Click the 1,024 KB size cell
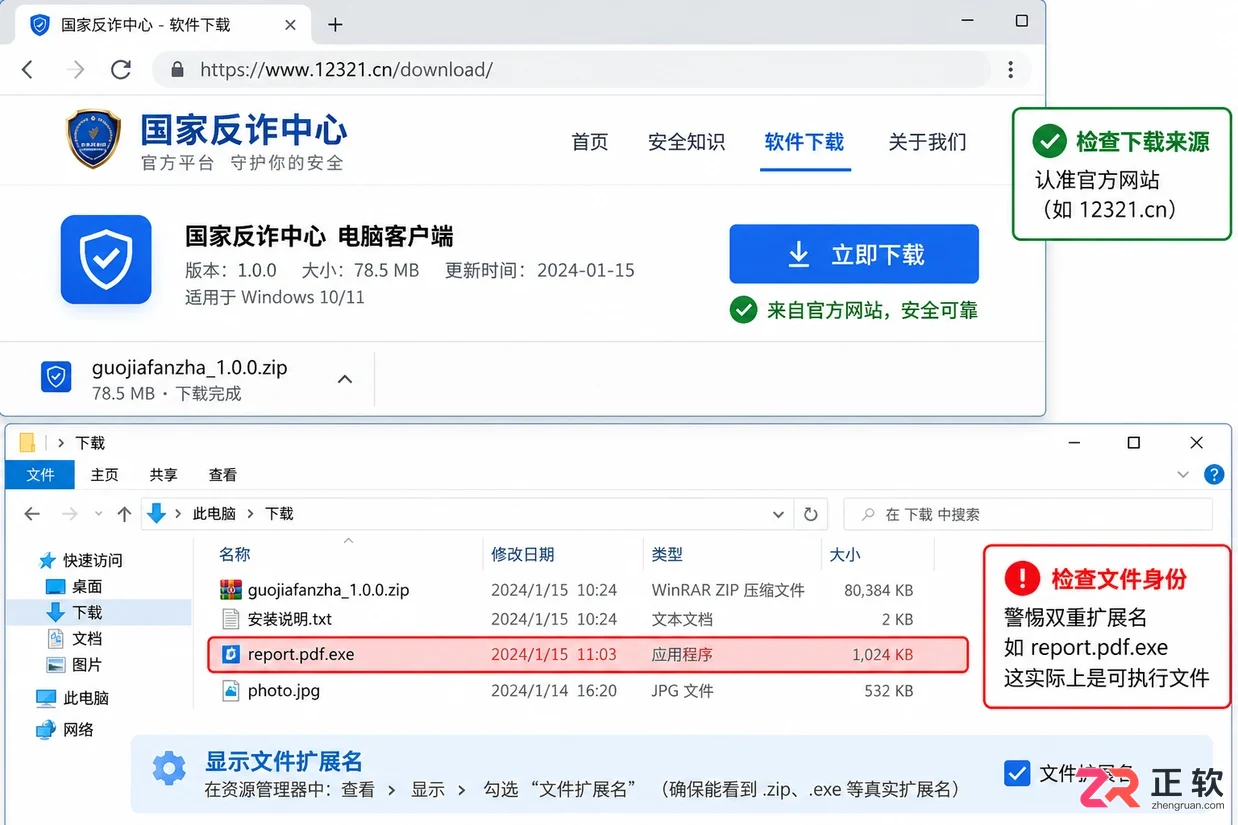The height and width of the screenshot is (825, 1238). (882, 655)
